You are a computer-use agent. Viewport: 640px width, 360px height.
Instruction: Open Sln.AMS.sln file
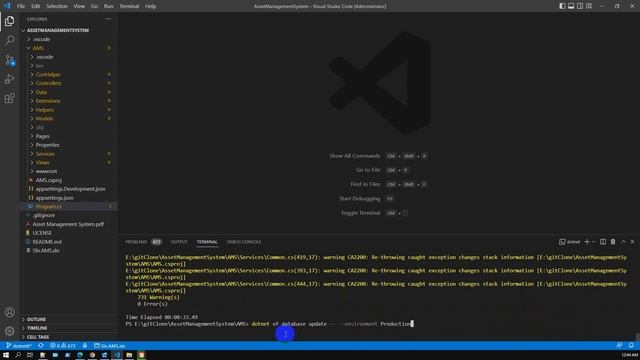pos(69,251)
